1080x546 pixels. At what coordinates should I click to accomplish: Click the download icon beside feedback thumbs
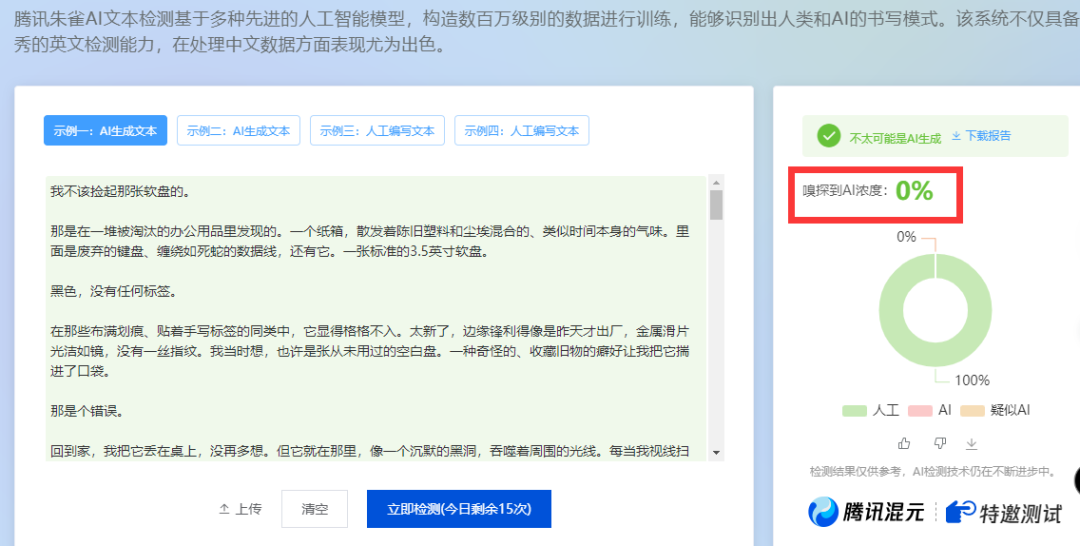971,443
